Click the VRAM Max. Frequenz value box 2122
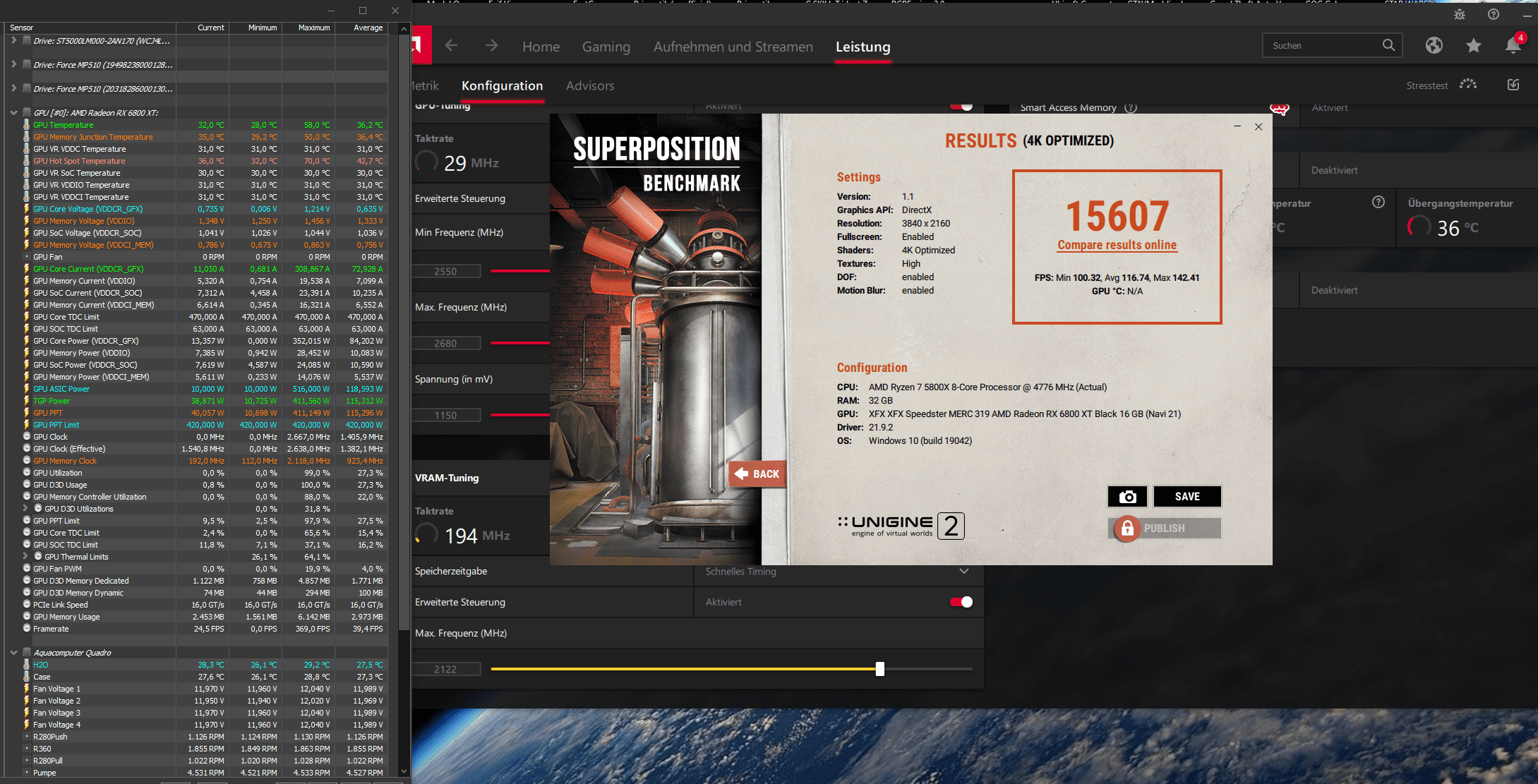This screenshot has height=784, width=1538. 445,669
